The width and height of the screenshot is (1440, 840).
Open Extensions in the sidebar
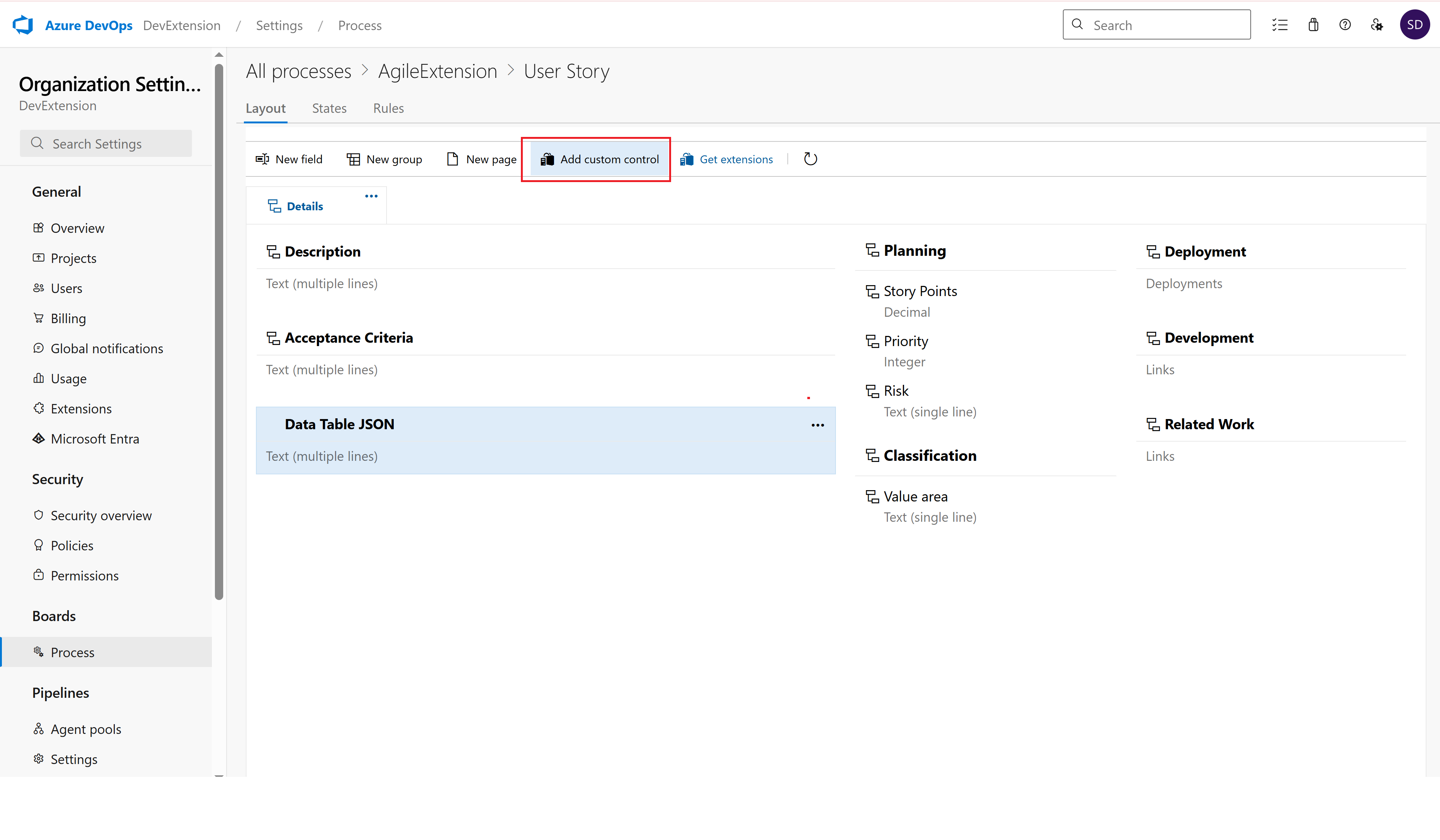[81, 409]
